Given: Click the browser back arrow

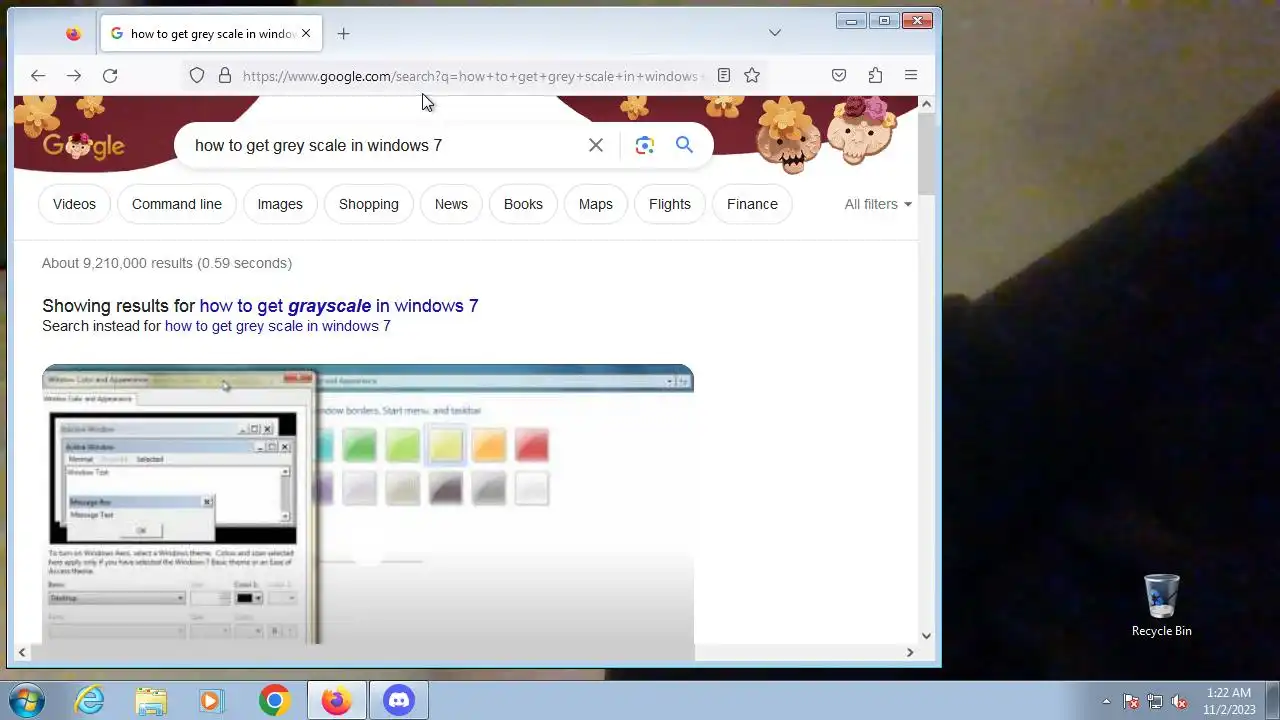Looking at the screenshot, I should 38,75.
